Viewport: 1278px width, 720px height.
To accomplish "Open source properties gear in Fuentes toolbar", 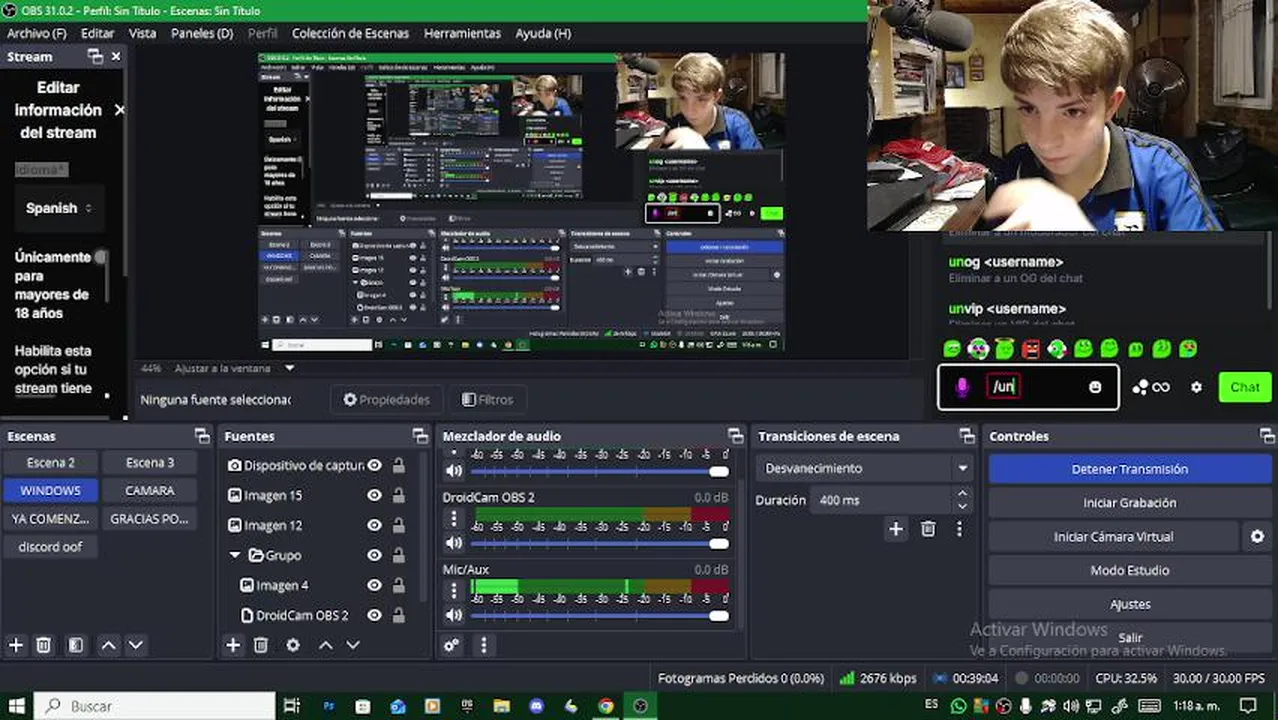I will pyautogui.click(x=293, y=646).
